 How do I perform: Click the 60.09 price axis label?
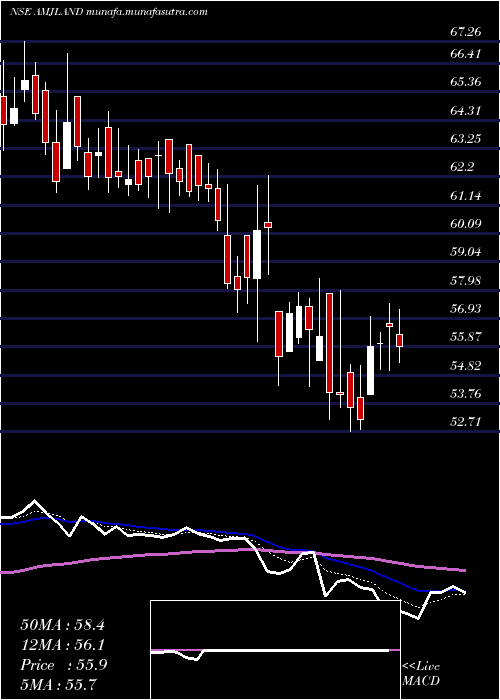(466, 223)
